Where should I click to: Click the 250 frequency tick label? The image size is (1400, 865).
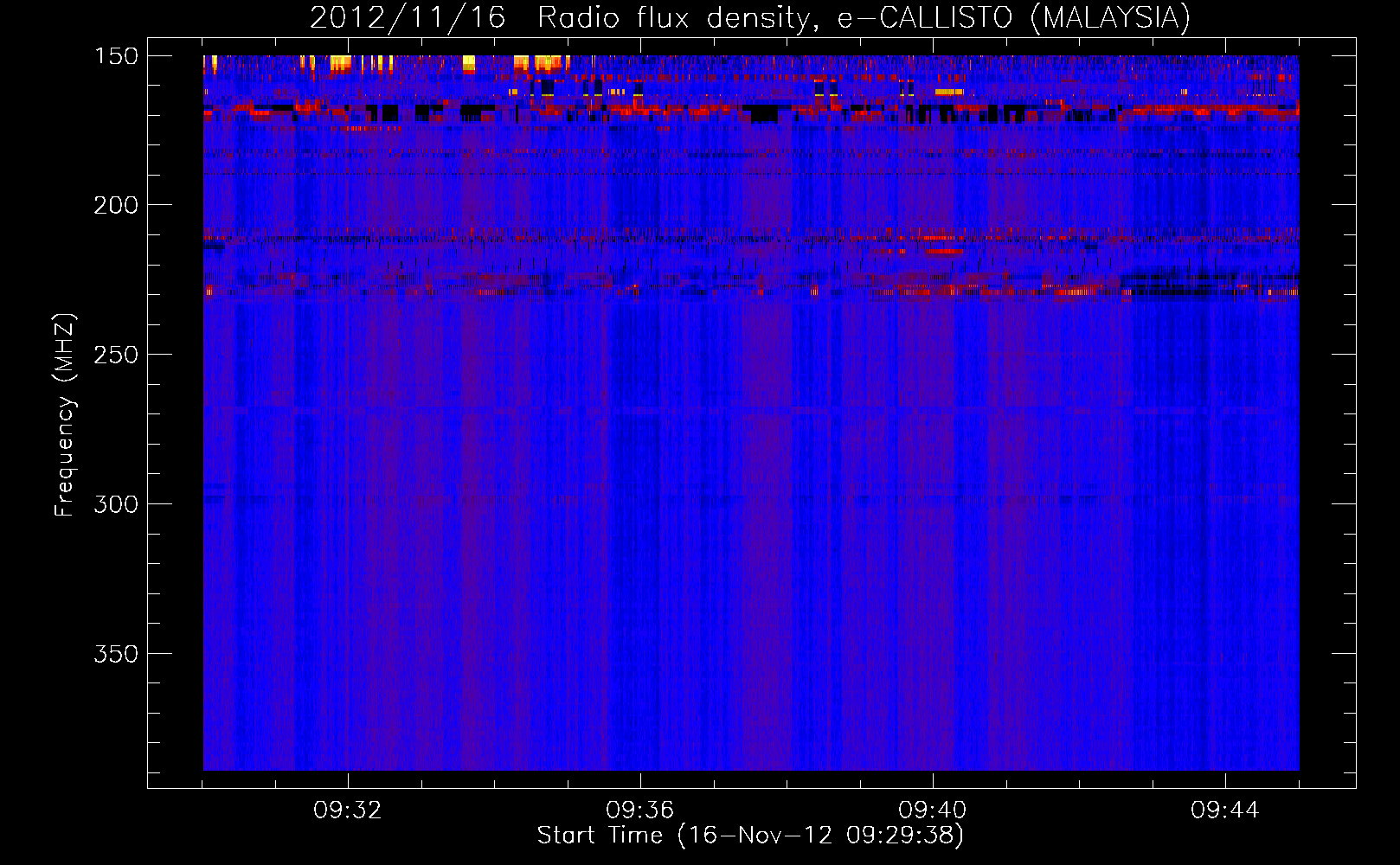[x=116, y=355]
